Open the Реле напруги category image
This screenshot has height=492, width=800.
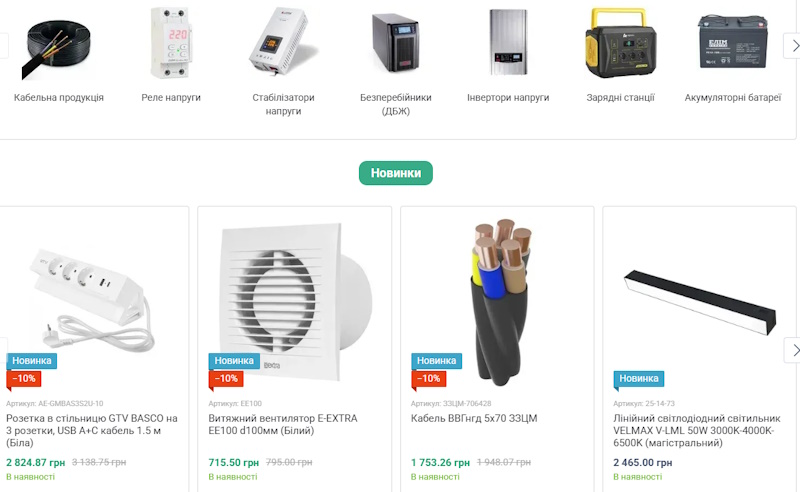[x=171, y=43]
